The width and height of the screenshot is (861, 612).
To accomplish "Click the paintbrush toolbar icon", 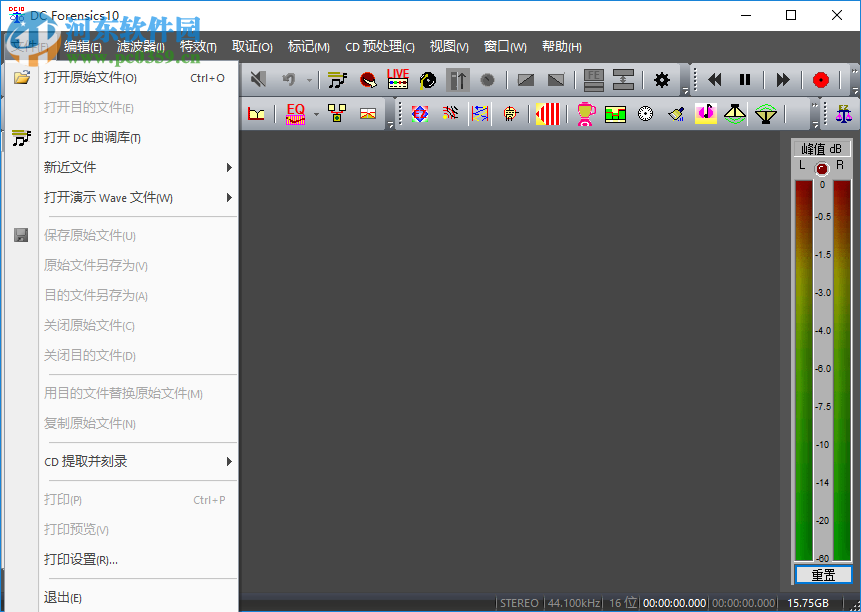I will [676, 114].
